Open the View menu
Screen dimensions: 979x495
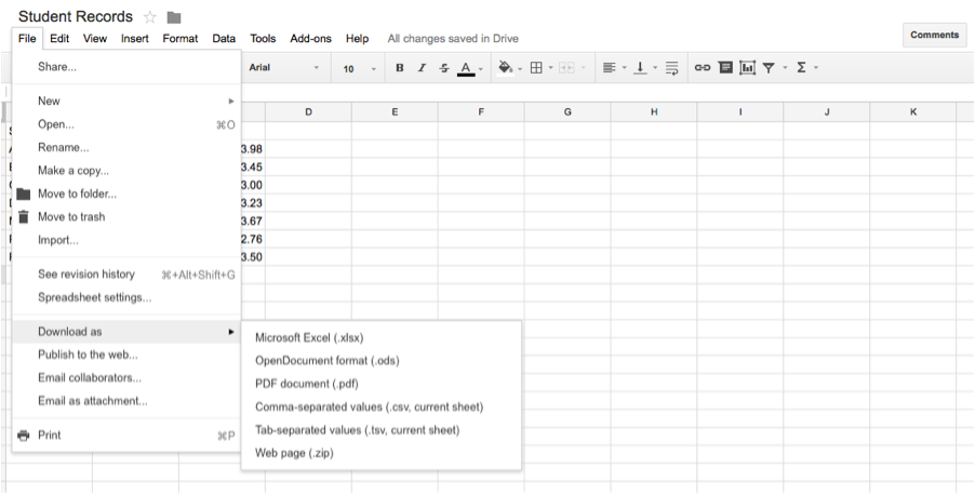tap(95, 39)
